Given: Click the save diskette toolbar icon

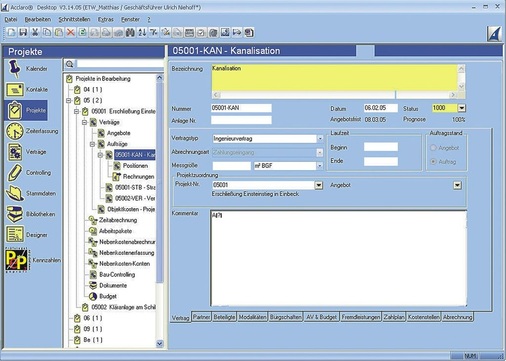Looking at the screenshot, I should point(23,32).
